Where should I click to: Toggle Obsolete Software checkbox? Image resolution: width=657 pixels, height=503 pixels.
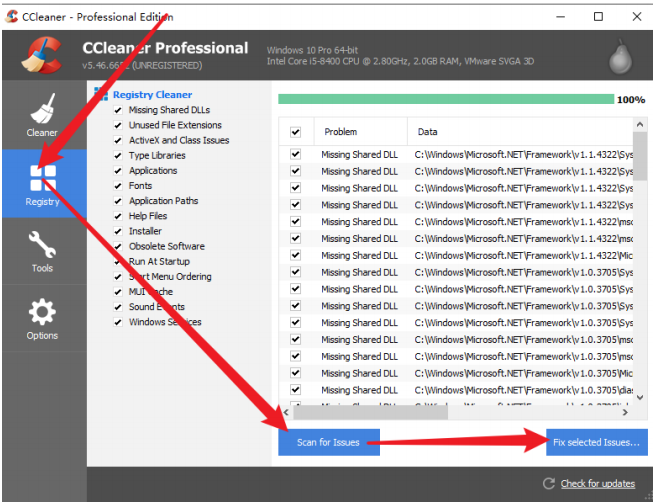tap(118, 246)
